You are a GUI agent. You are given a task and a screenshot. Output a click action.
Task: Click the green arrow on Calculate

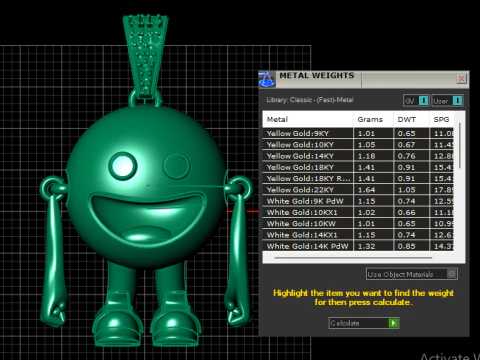(x=393, y=323)
